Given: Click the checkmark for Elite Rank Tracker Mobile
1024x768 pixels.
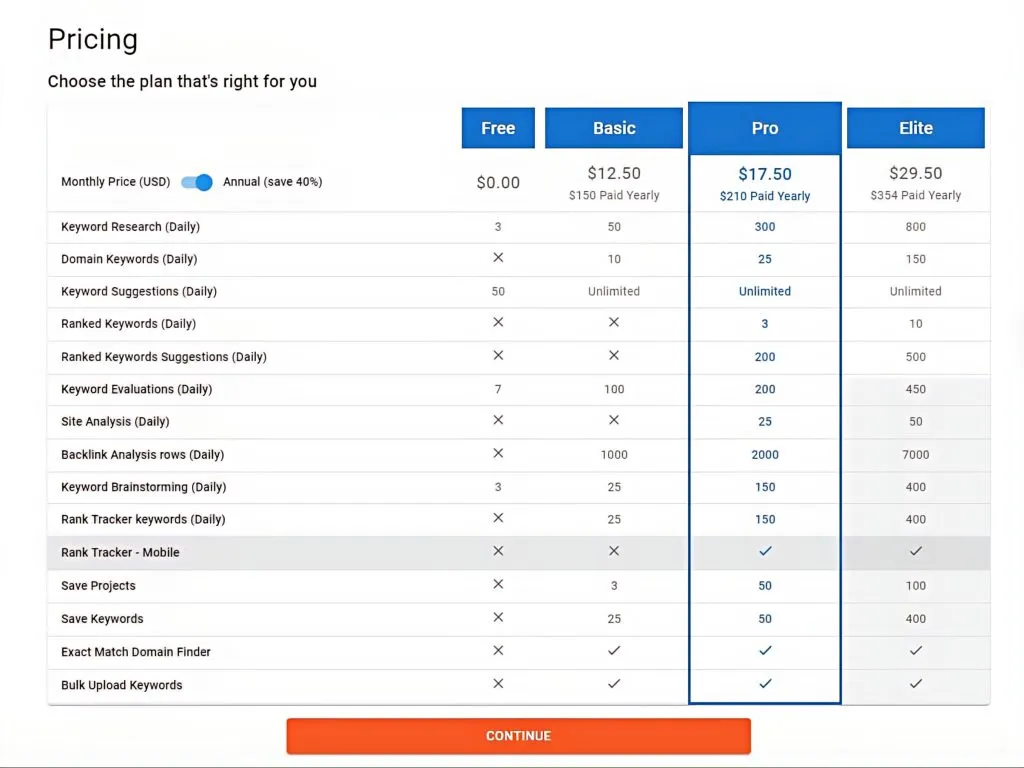Looking at the screenshot, I should coord(916,551).
